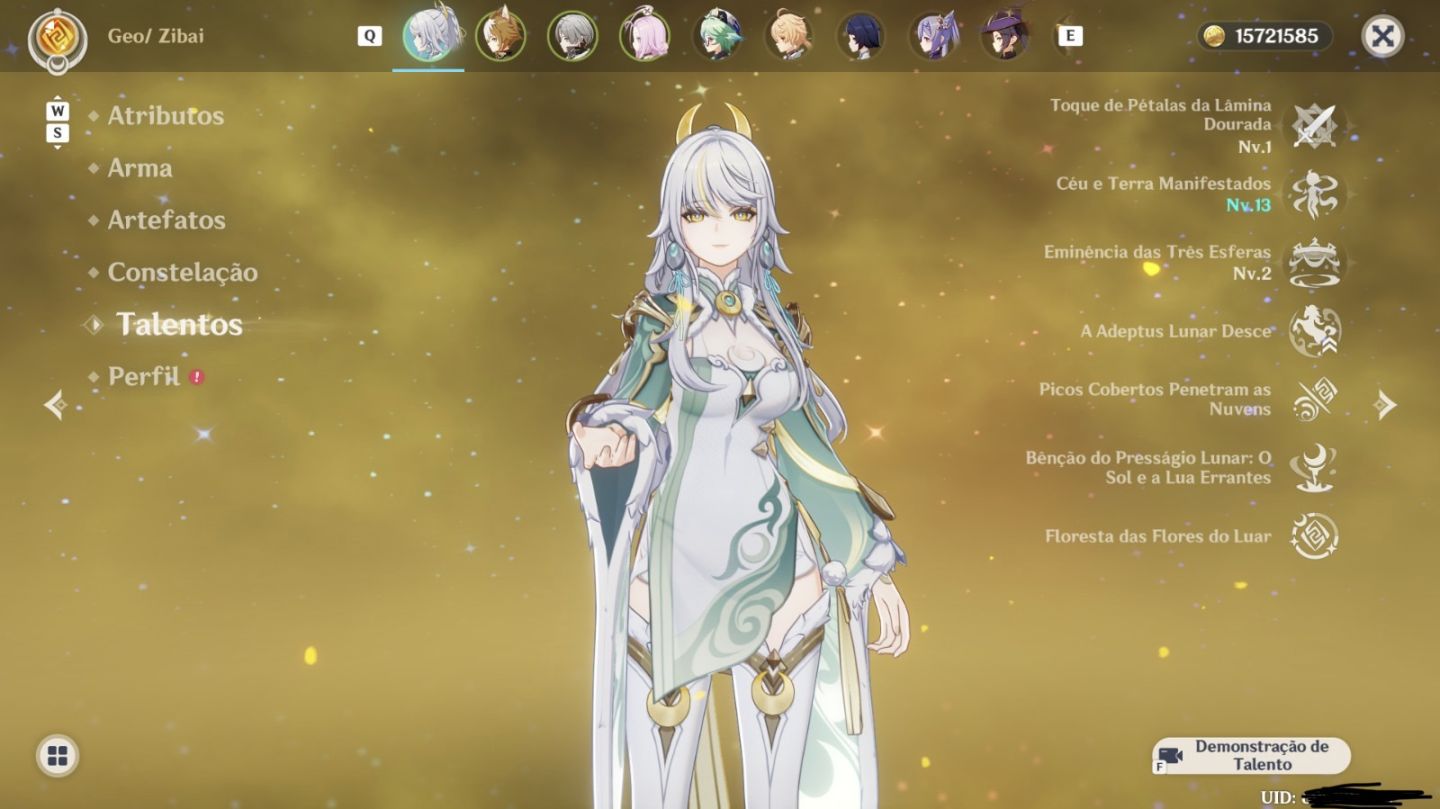Open the Artefatos menu
The height and width of the screenshot is (809, 1440).
tap(167, 220)
